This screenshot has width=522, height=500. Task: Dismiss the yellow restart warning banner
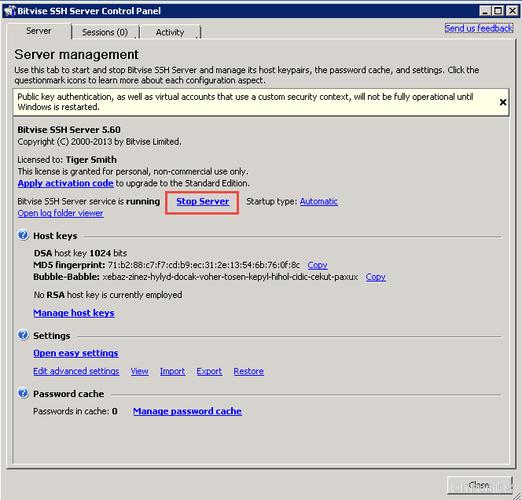click(x=503, y=102)
